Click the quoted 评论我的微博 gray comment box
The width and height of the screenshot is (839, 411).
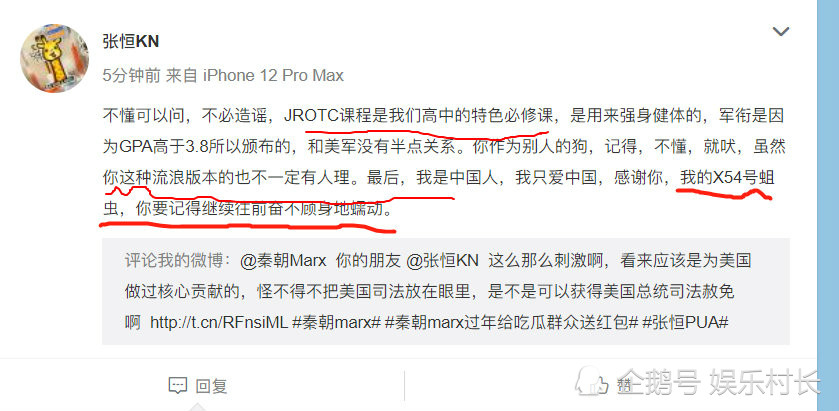[x=446, y=291]
